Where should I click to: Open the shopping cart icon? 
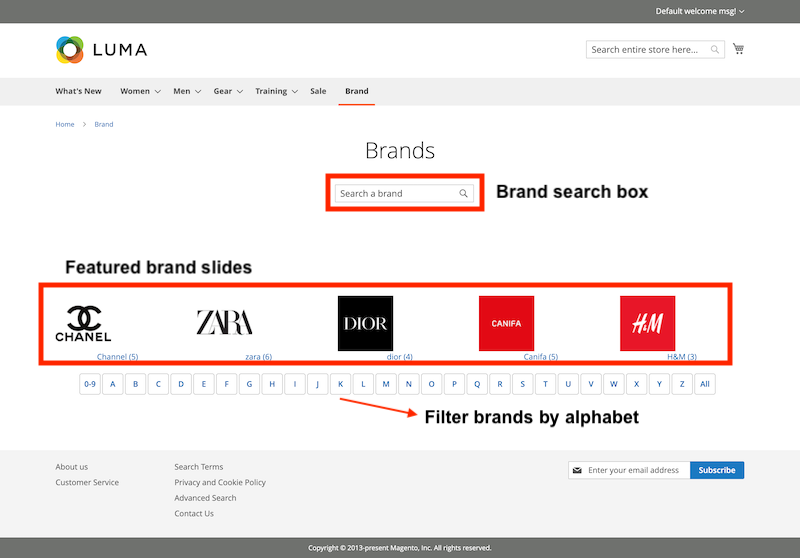[738, 49]
